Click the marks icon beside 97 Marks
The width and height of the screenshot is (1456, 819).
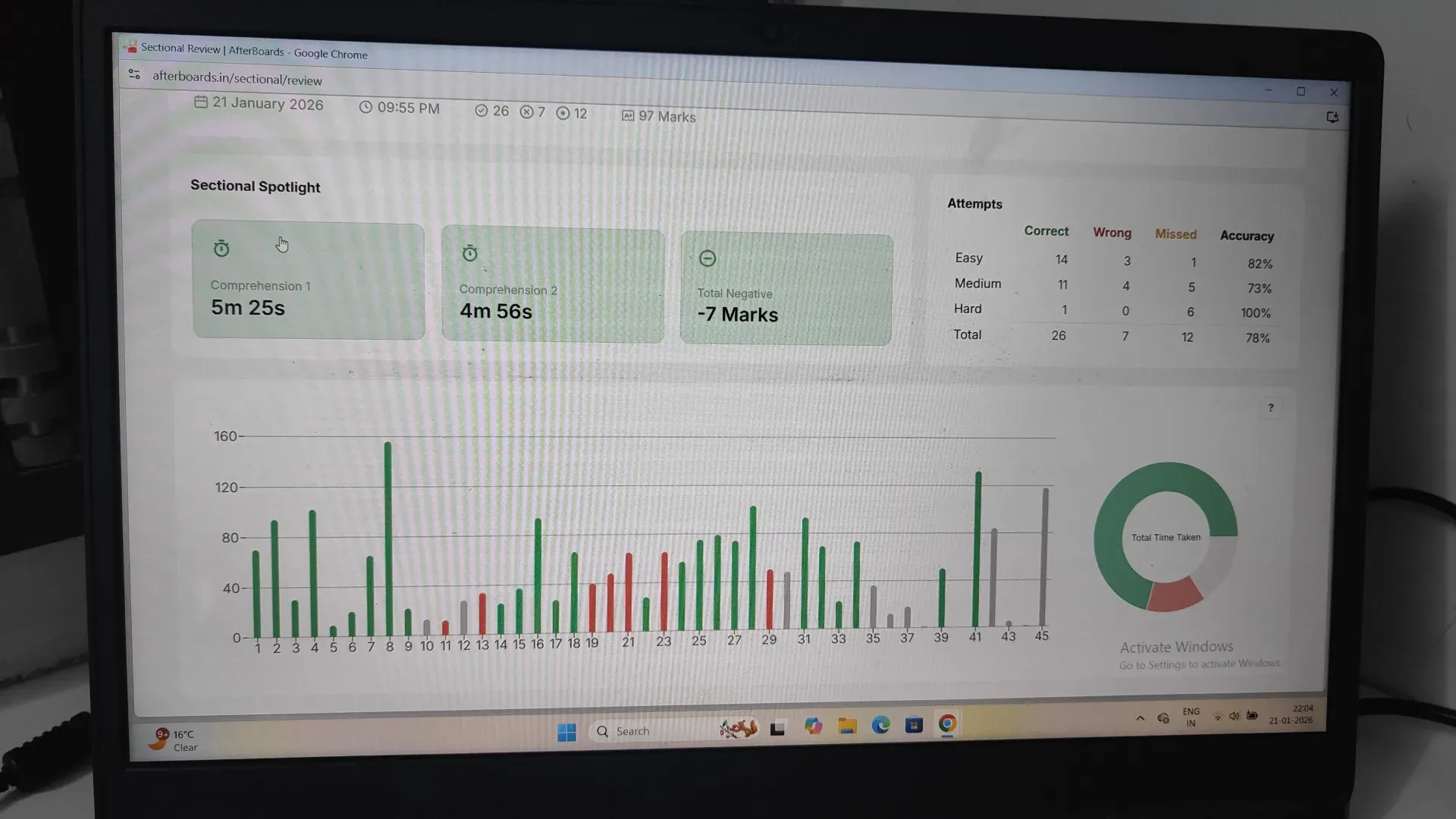(628, 115)
